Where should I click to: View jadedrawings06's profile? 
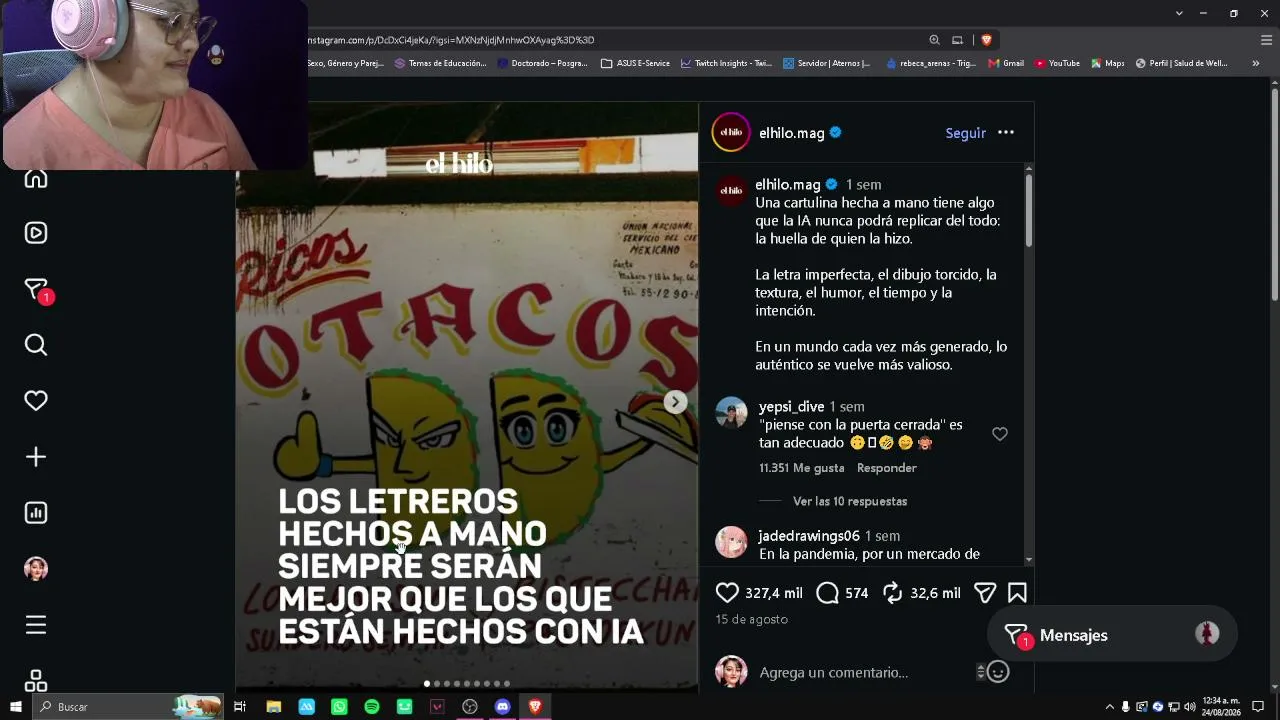(809, 536)
